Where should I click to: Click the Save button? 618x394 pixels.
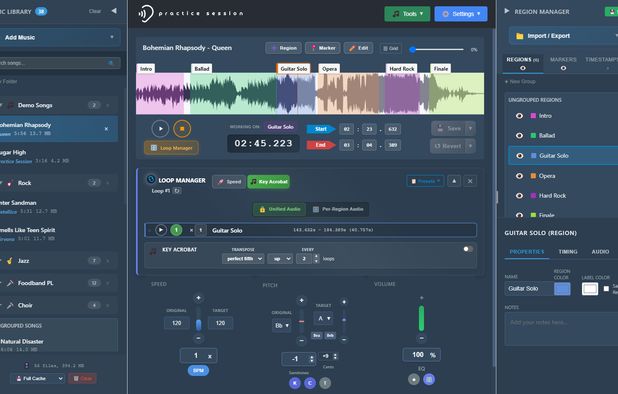[449, 128]
